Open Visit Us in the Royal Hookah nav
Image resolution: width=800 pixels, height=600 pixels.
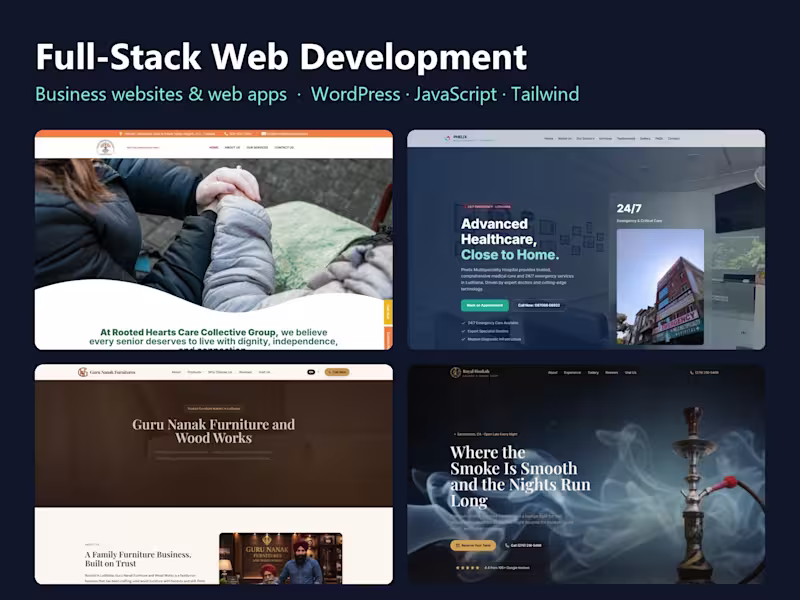tap(631, 372)
